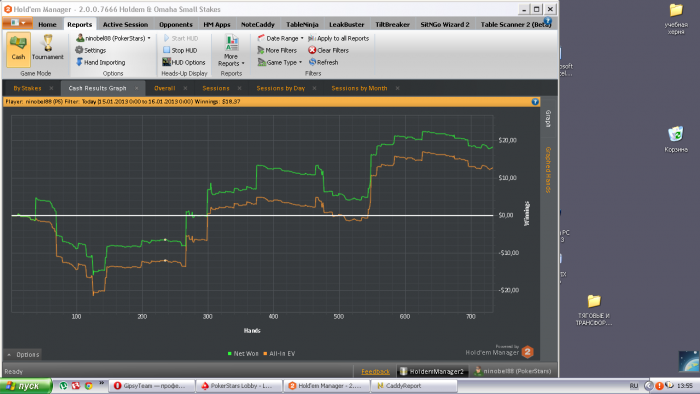Switch to NoteCaddy tab
Screen dimensions: 700x394
tap(258, 25)
